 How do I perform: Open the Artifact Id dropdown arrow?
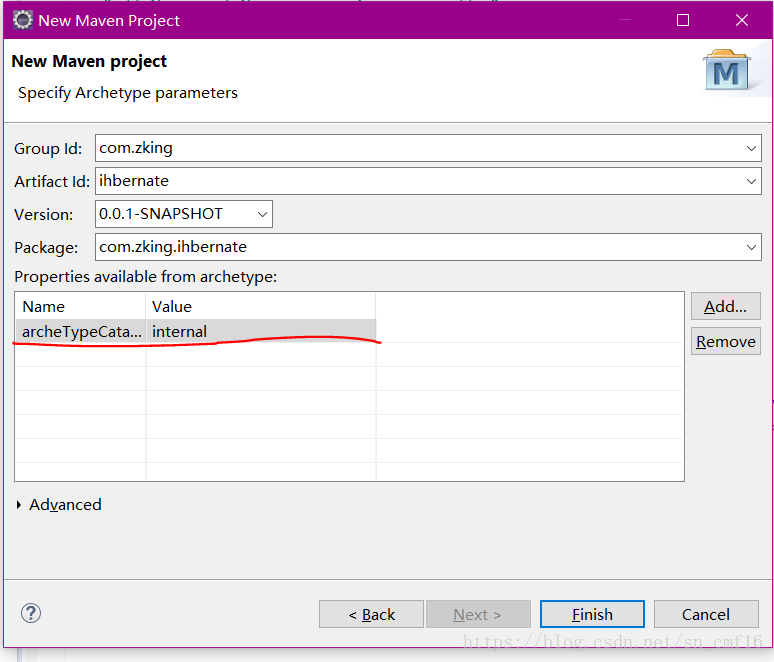click(x=751, y=181)
